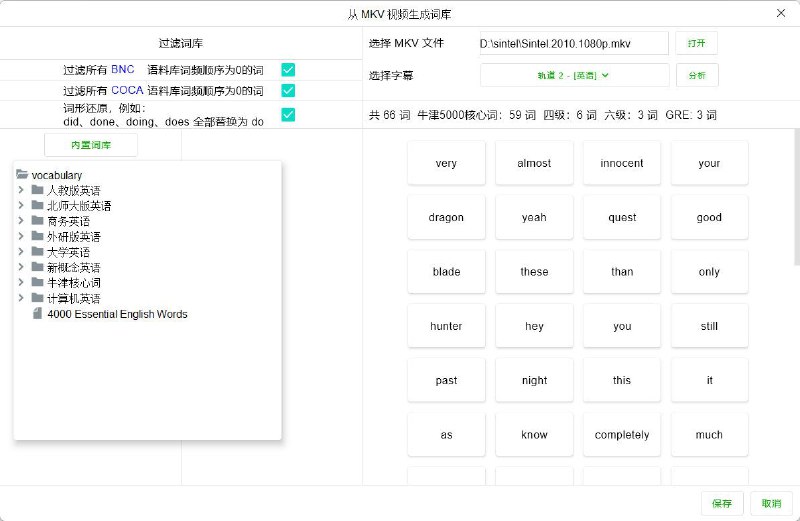
Task: Select the word card "dragon"
Action: [446, 217]
